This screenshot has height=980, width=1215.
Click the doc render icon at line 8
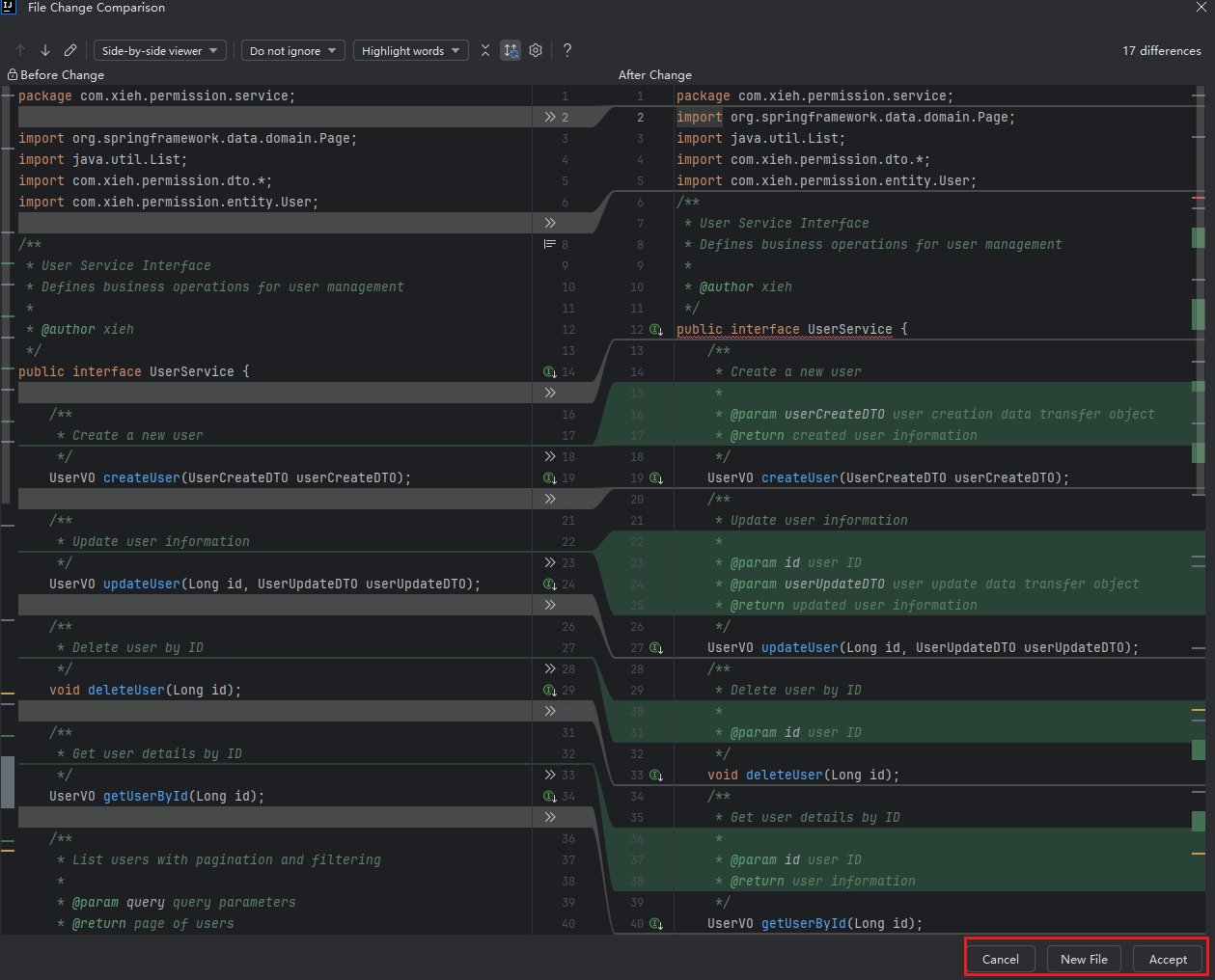click(549, 244)
